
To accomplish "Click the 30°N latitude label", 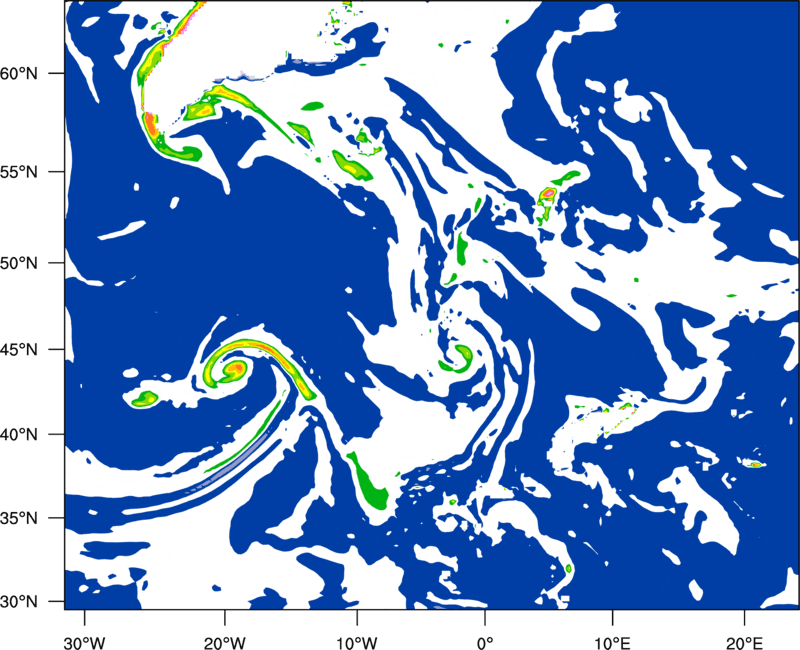I will 19,602.
